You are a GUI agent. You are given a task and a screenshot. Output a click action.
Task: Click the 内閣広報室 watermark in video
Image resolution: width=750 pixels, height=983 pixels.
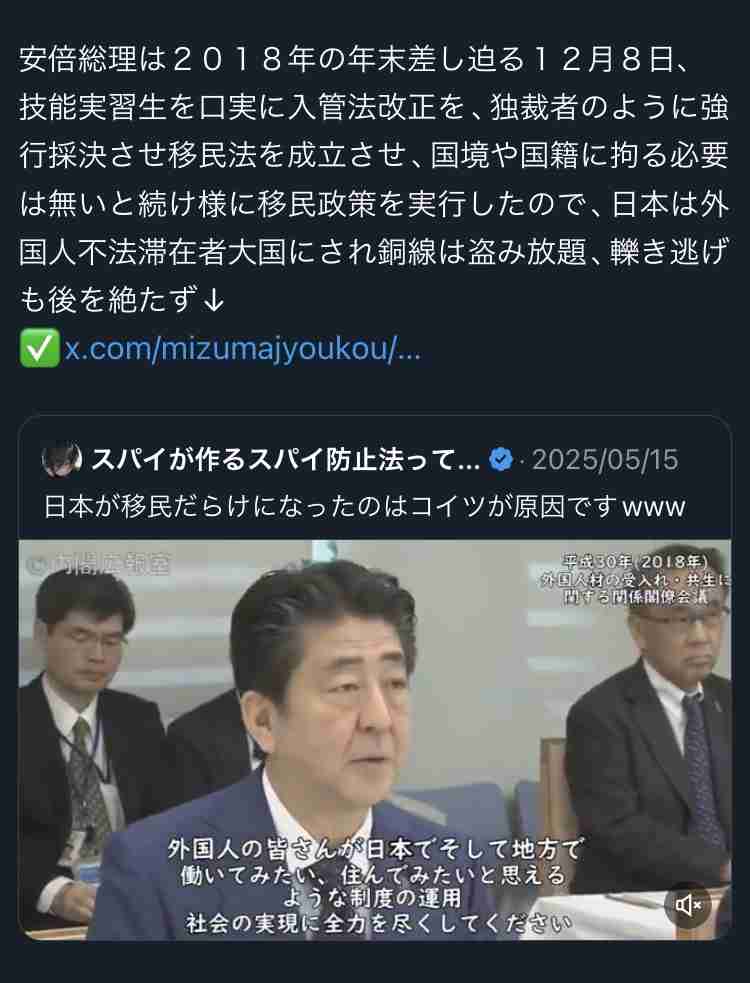98,564
